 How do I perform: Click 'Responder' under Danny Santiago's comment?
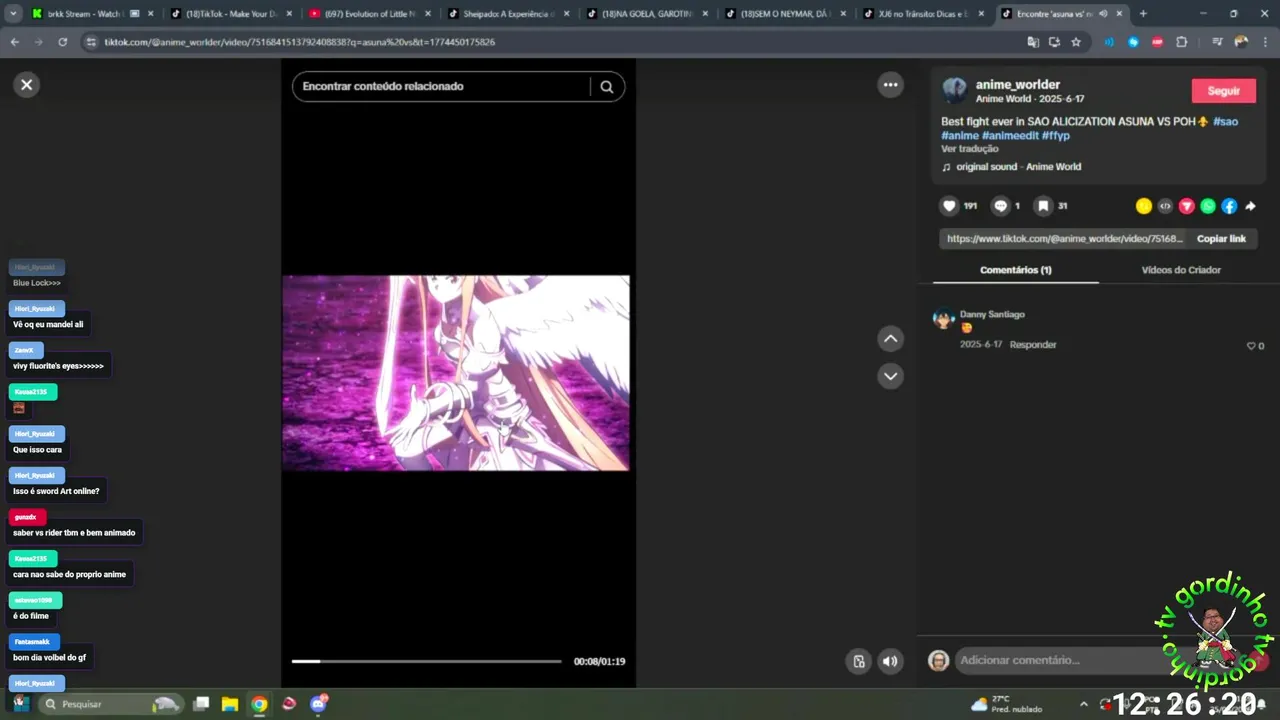pyautogui.click(x=1032, y=345)
